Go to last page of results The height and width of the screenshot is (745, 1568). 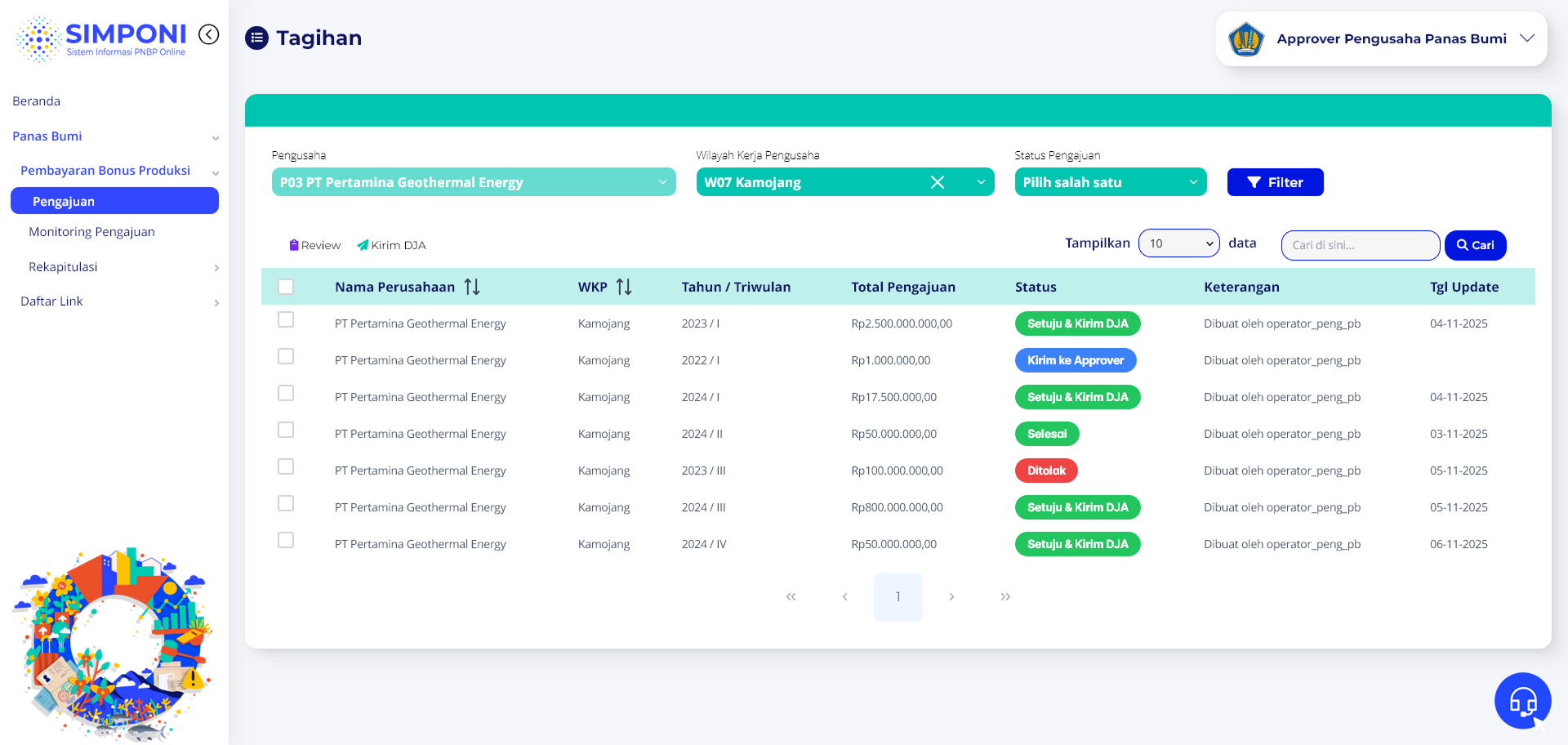click(x=1005, y=597)
